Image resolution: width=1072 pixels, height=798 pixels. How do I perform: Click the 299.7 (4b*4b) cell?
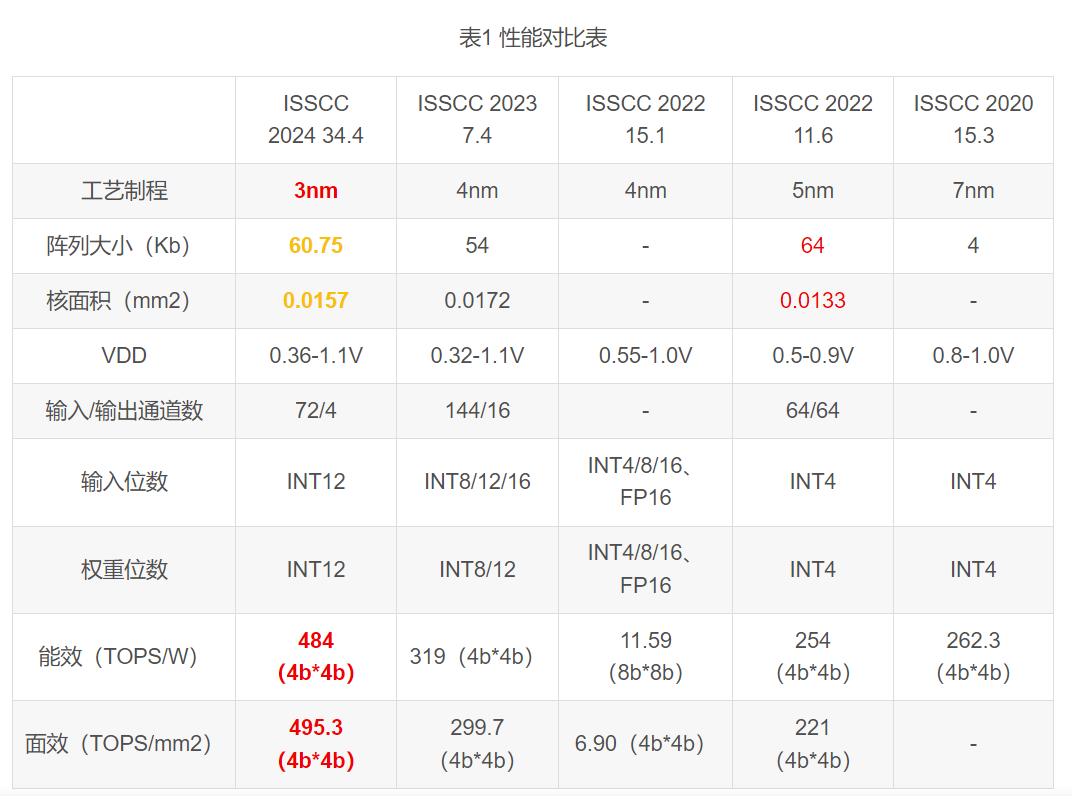pos(477,744)
